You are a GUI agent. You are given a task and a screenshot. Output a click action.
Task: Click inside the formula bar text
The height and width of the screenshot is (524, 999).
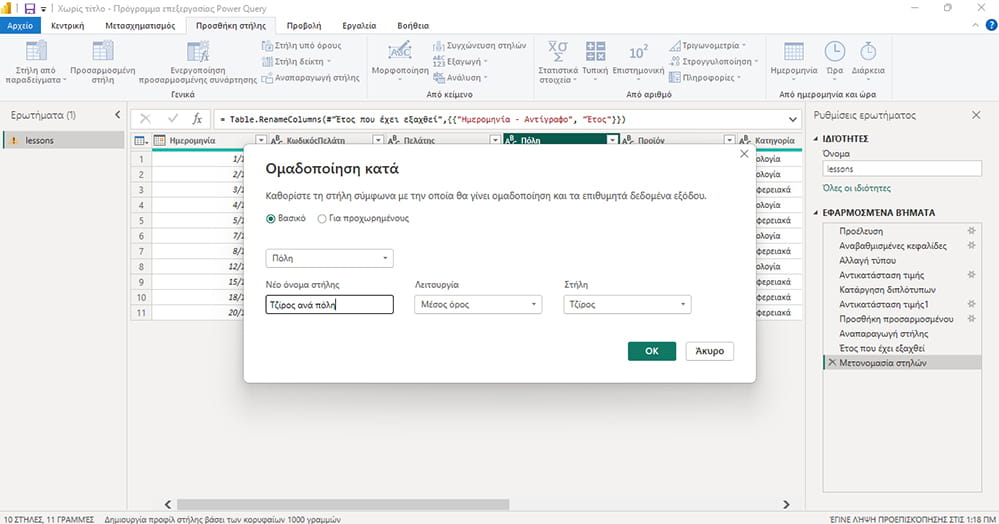tap(499, 119)
